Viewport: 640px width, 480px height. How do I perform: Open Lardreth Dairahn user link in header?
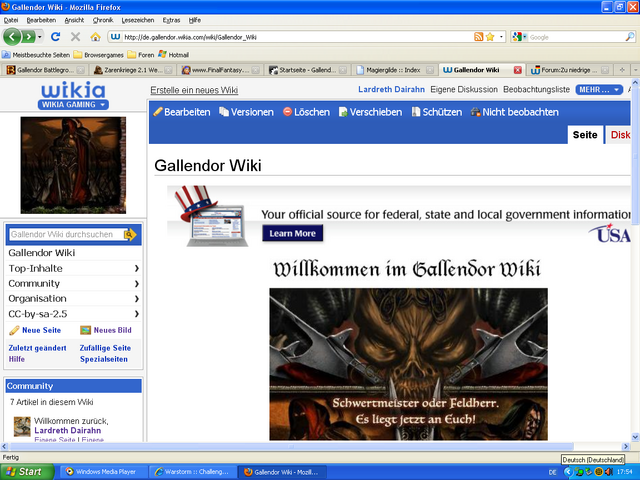(391, 89)
